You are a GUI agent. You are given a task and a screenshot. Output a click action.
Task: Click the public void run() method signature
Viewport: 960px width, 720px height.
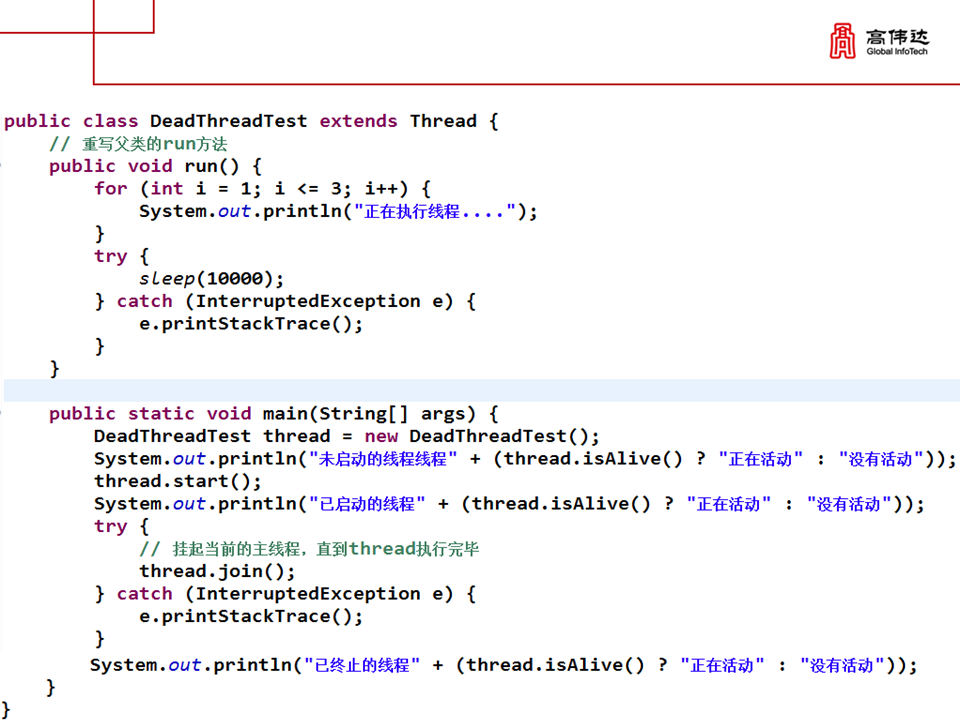pos(155,166)
